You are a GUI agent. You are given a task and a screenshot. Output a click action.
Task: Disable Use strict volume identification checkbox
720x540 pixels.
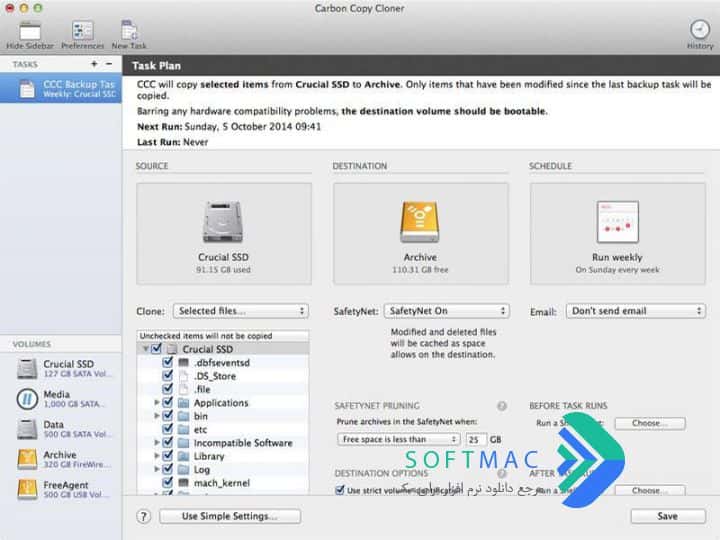340,490
